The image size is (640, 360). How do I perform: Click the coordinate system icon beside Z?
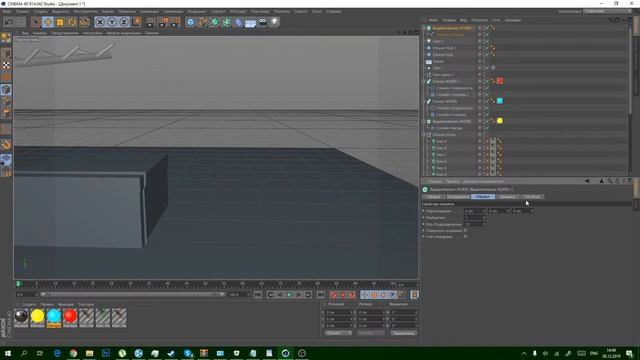[136, 22]
